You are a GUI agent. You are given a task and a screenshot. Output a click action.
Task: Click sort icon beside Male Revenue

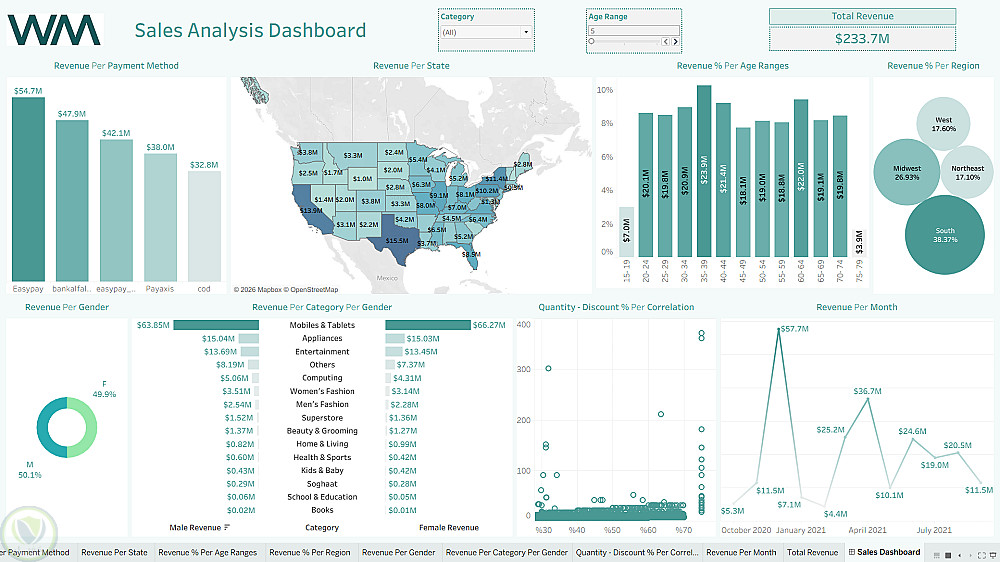coord(227,528)
